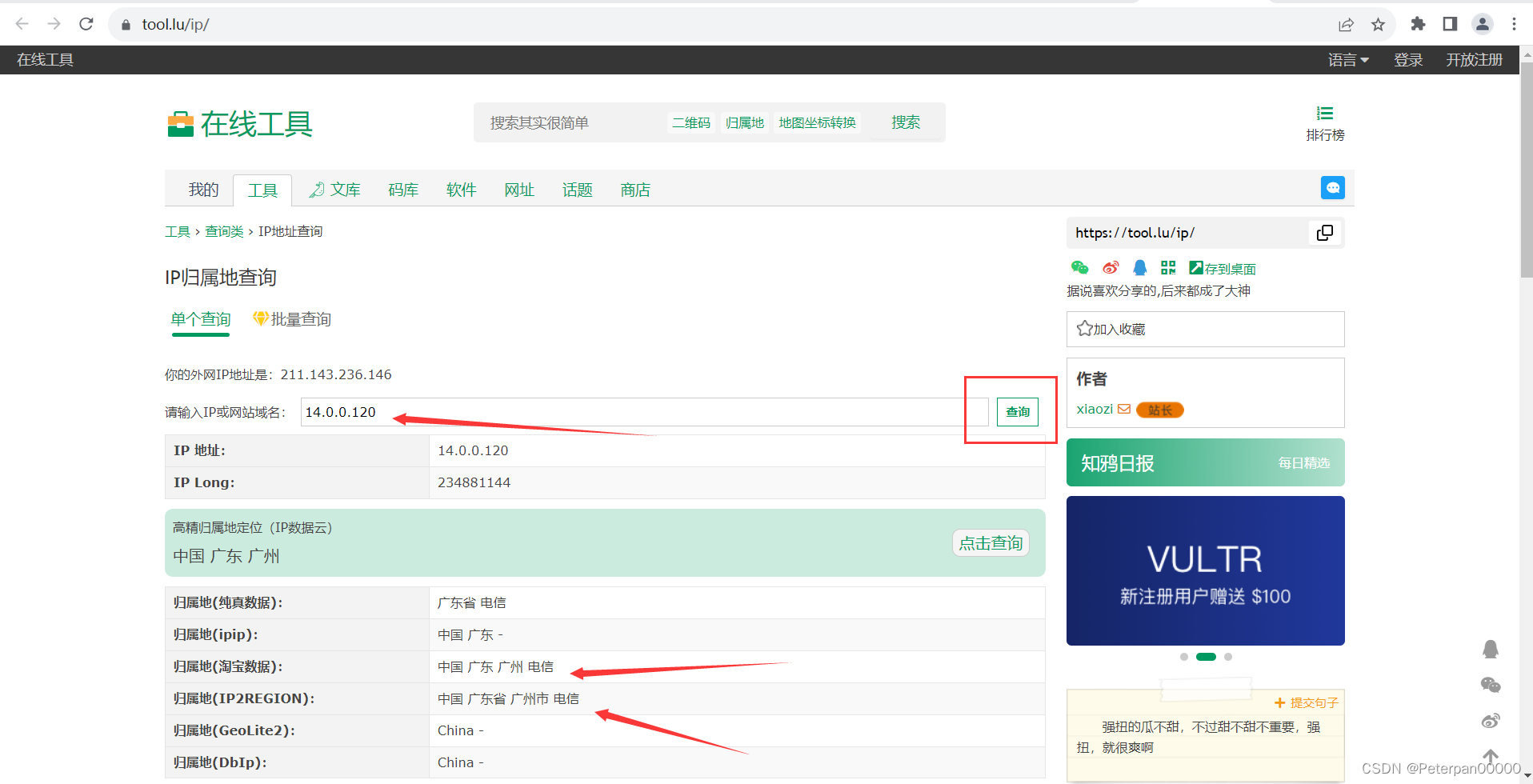This screenshot has width=1533, height=784.
Task: Click the 查询 query button
Action: (x=1017, y=411)
